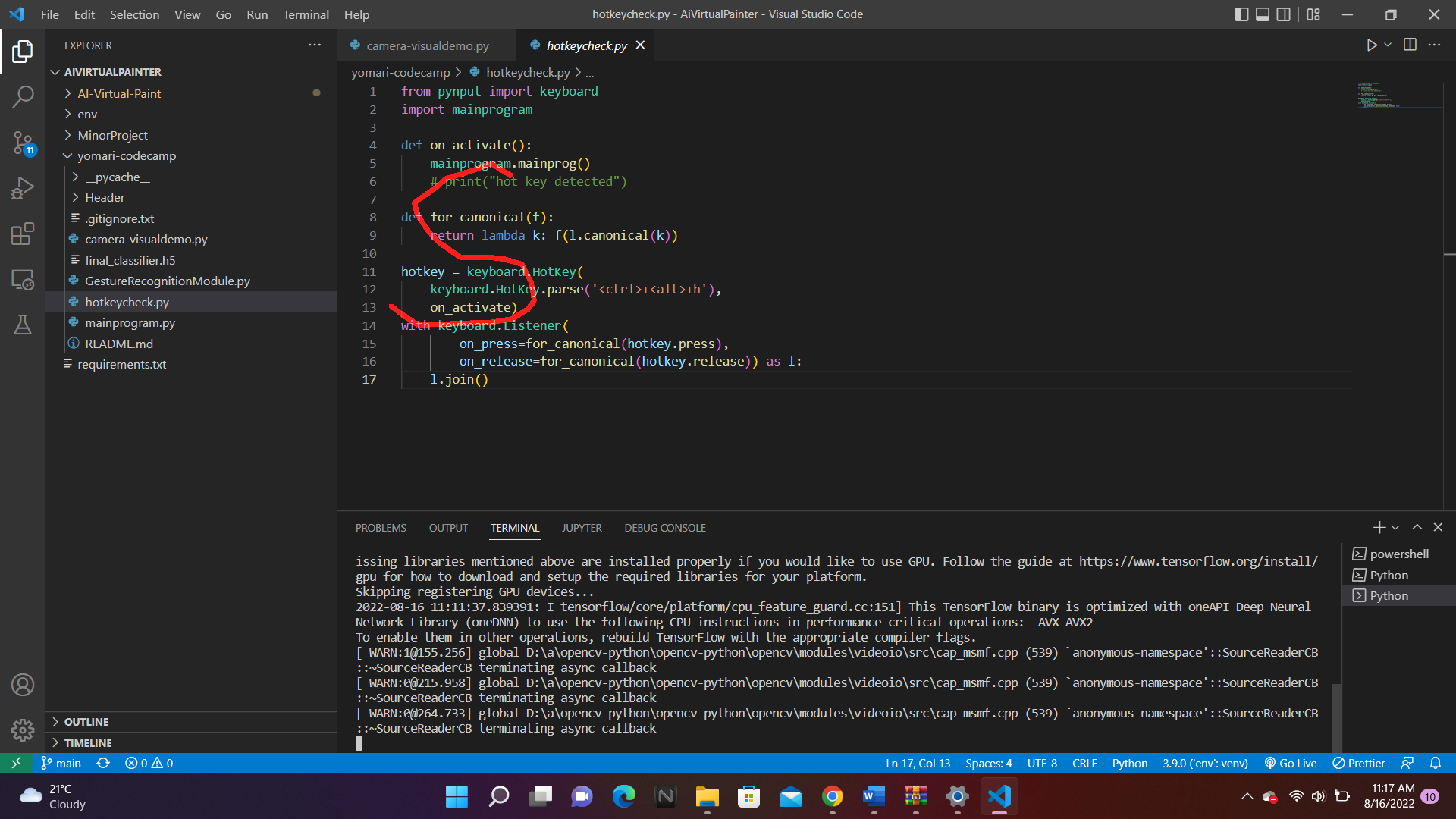Maximize the terminal panel size
The image size is (1456, 819).
click(x=1417, y=527)
